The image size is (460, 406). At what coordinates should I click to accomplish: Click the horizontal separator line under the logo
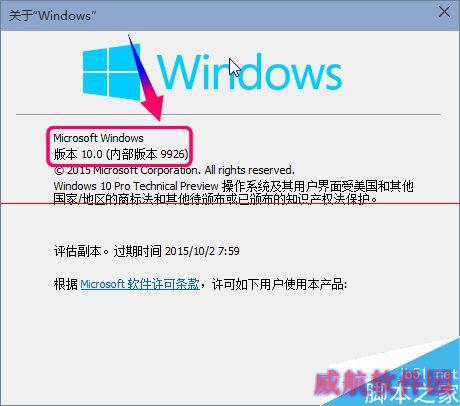[x=229, y=114]
